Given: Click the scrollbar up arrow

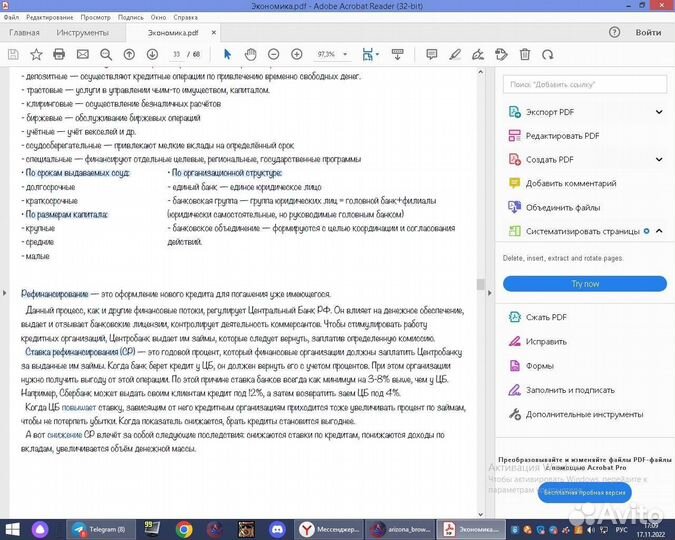Looking at the screenshot, I should [x=480, y=72].
